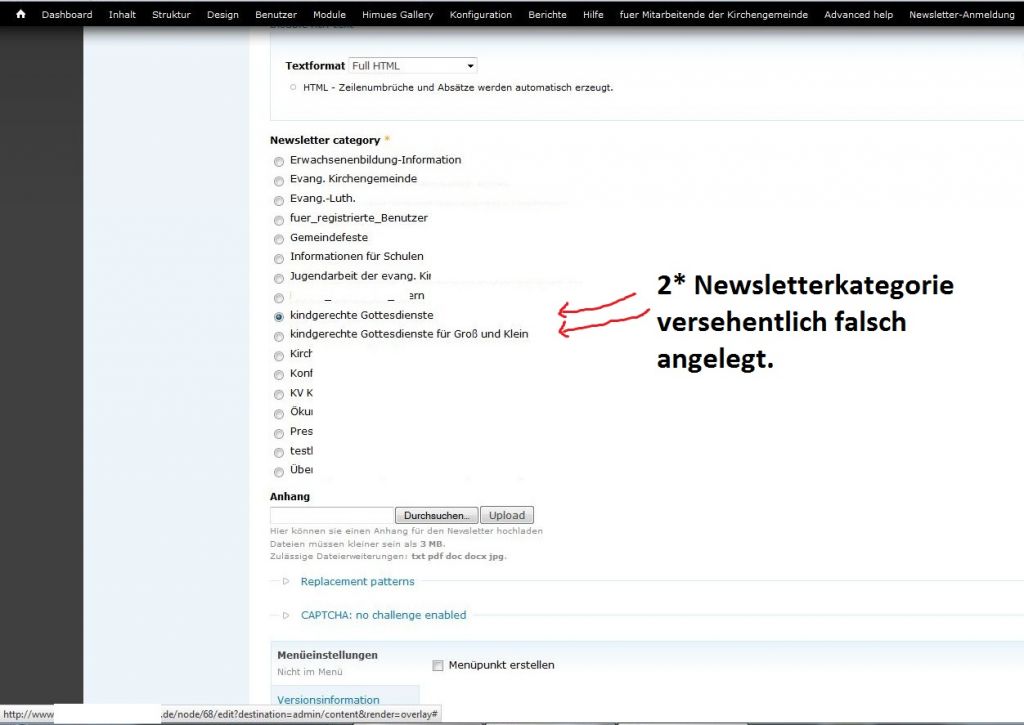Enable the Menüpunkt erstellen checkbox

438,666
